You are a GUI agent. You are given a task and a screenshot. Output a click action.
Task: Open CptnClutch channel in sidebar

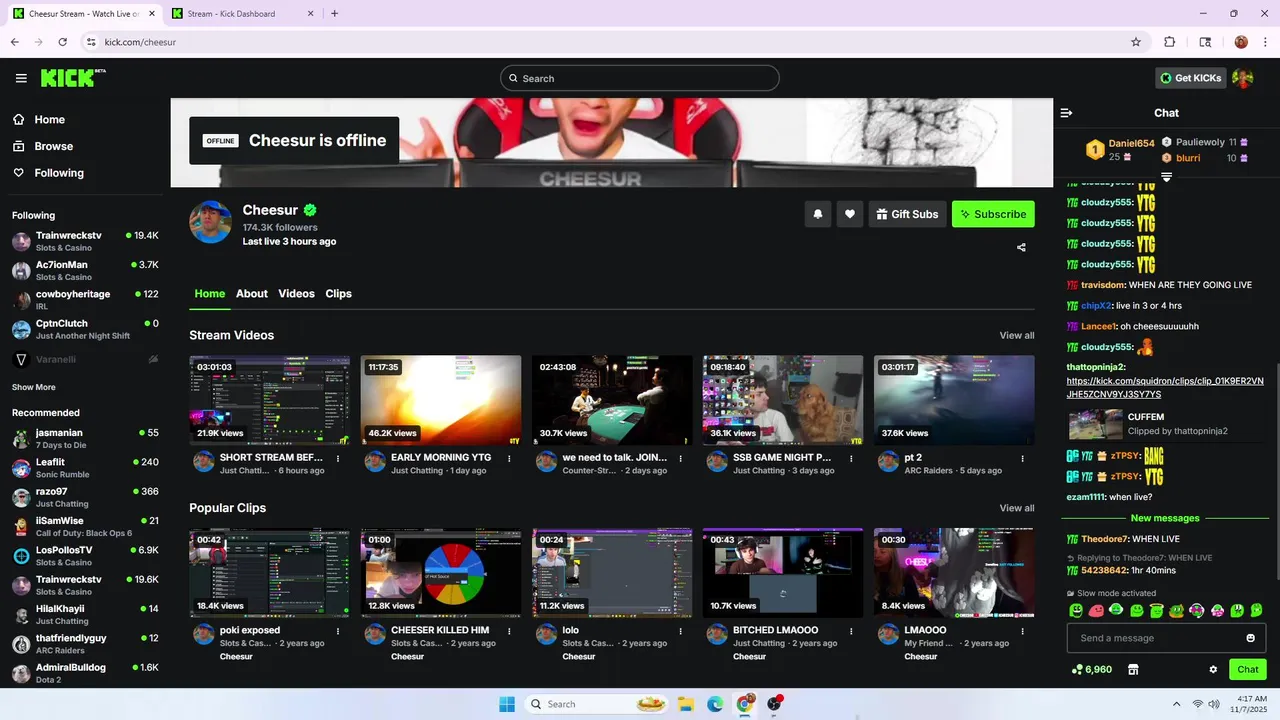point(85,329)
